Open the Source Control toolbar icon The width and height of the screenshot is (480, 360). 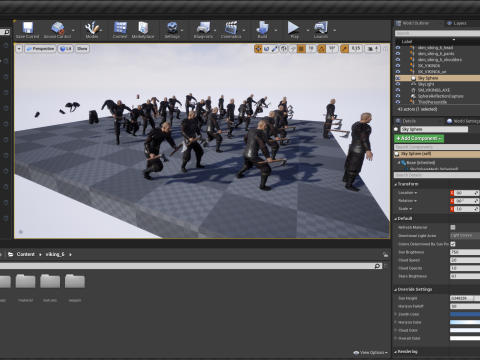click(x=58, y=28)
